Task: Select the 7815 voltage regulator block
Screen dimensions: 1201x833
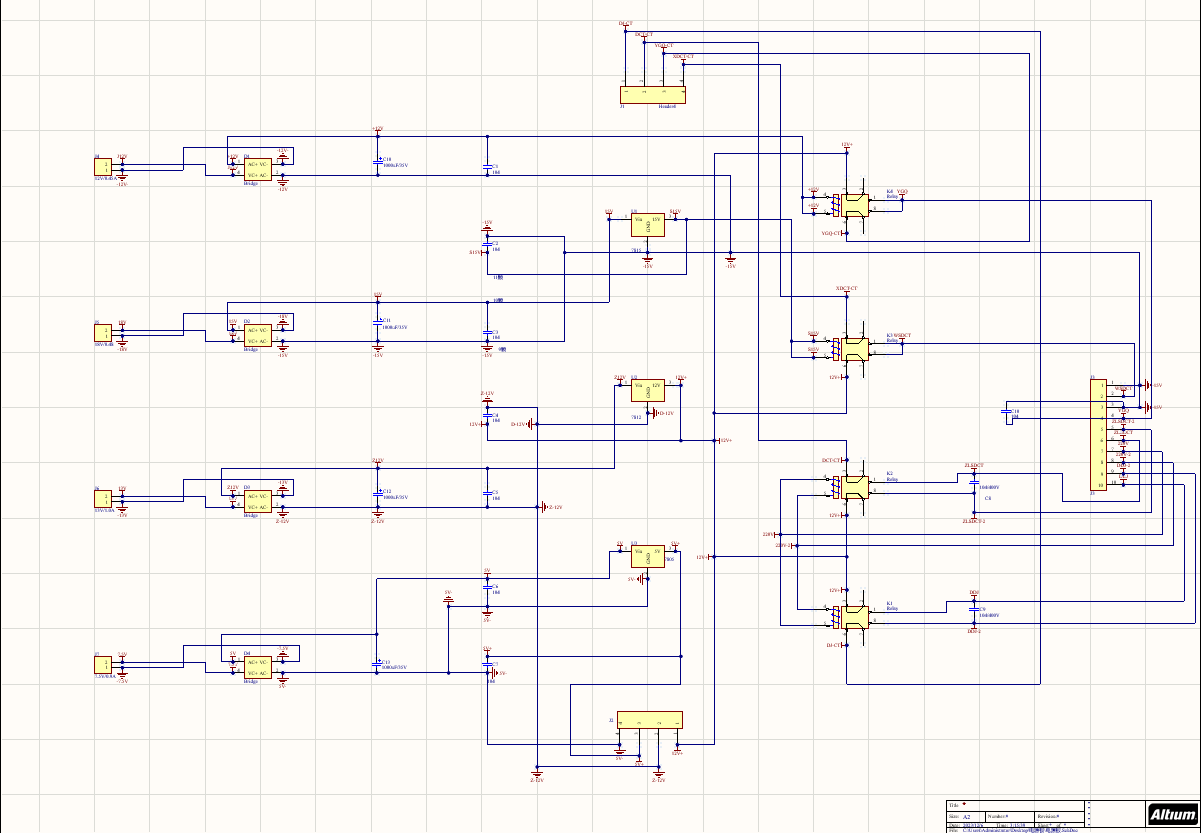Action: tap(647, 225)
